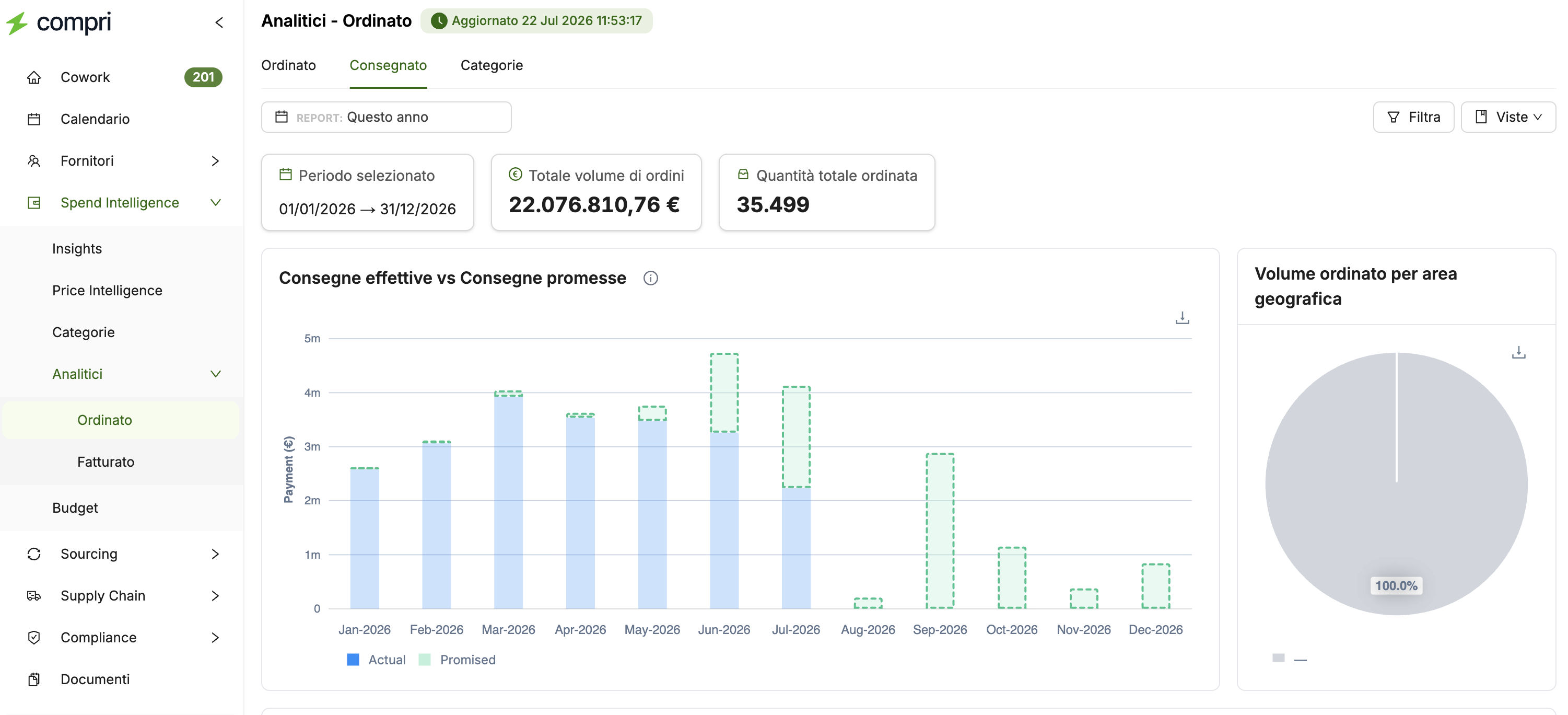
Task: Click the info icon beside Consegne effettive title
Action: click(650, 279)
